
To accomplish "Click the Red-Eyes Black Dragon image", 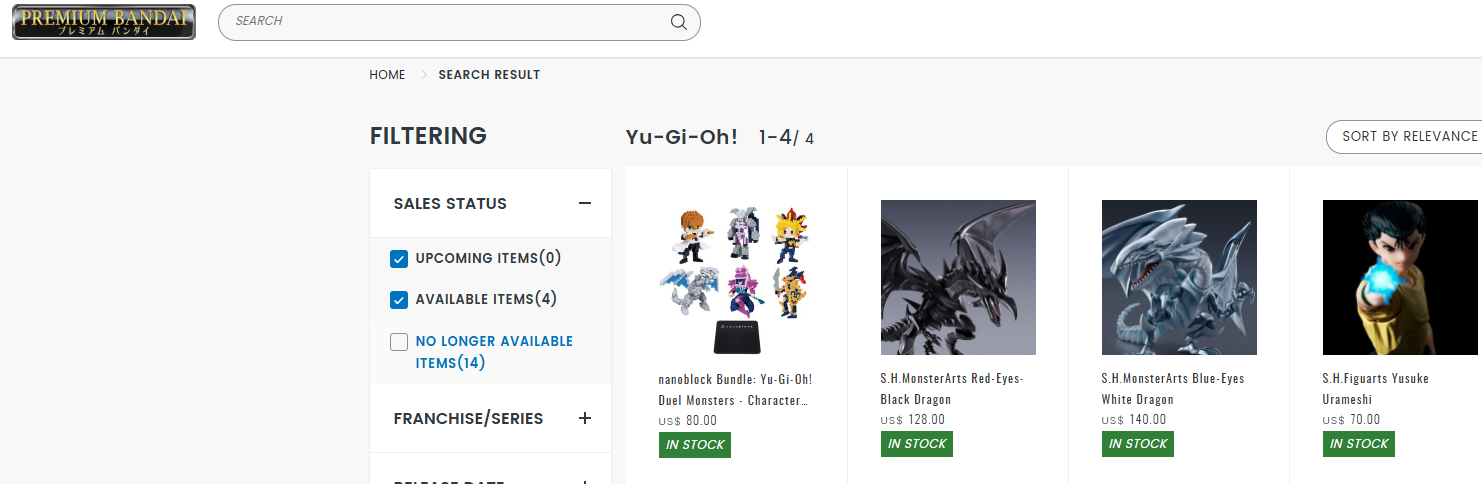I will pos(958,277).
